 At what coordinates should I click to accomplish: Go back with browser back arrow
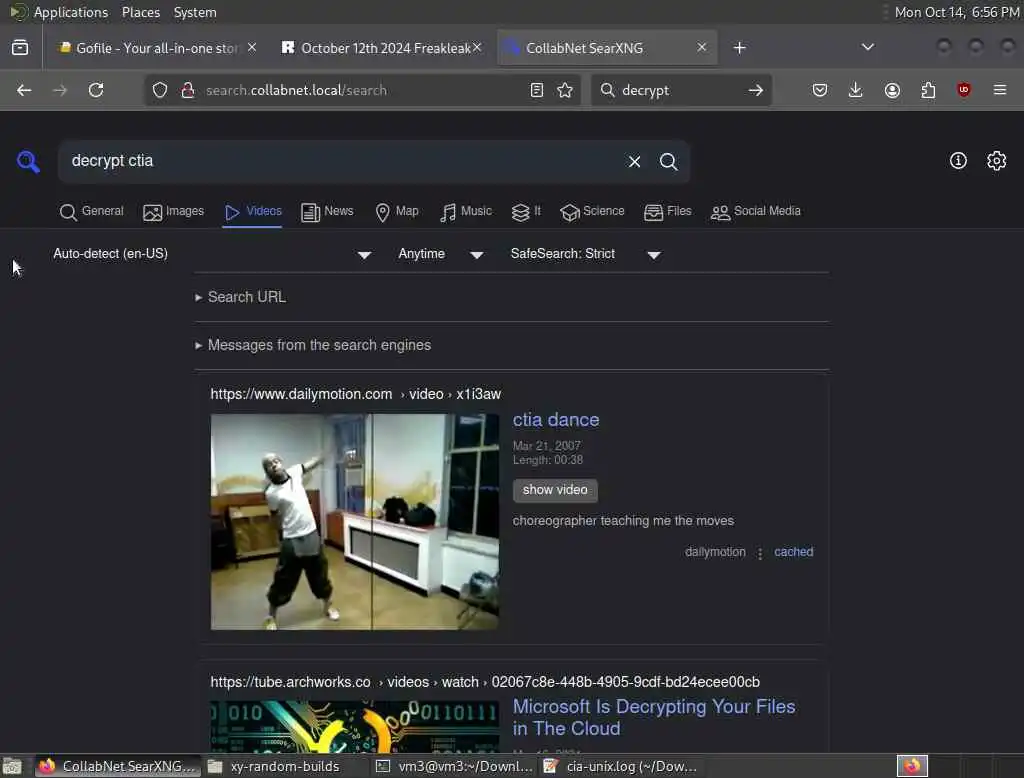[x=24, y=90]
